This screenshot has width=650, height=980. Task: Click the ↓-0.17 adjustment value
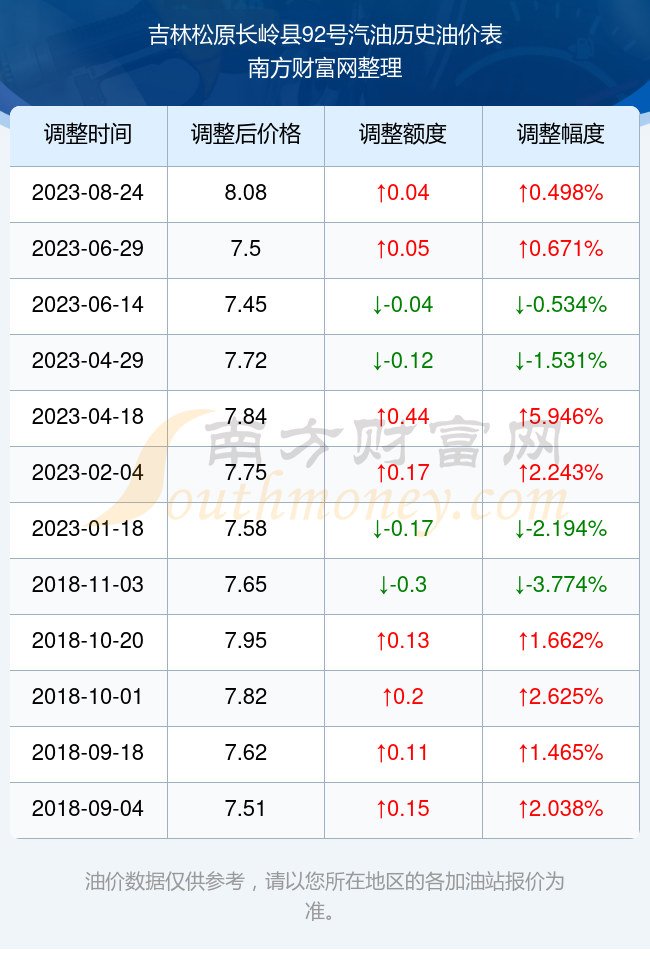(403, 529)
